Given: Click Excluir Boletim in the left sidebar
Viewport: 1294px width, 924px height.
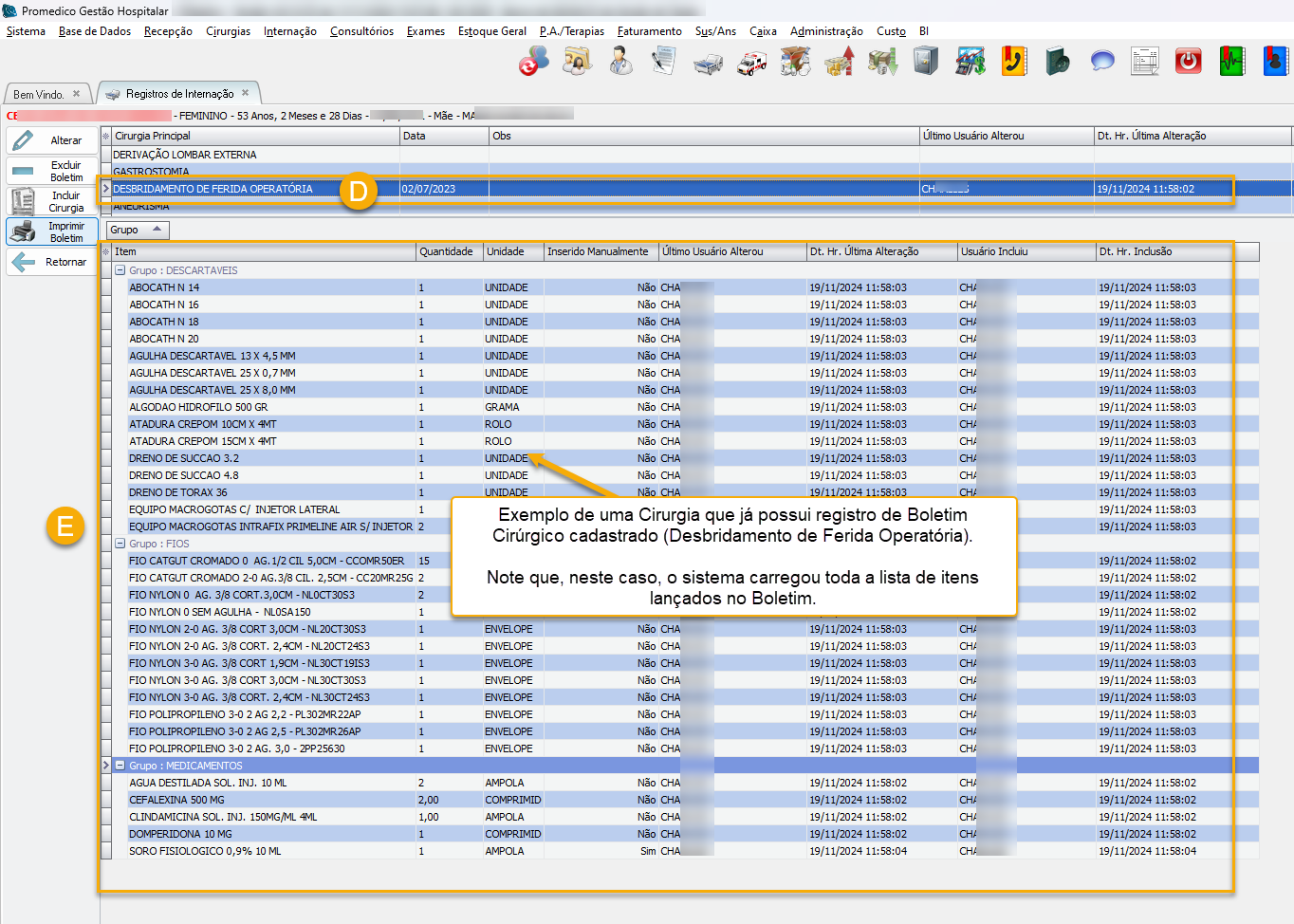Looking at the screenshot, I should tap(52, 171).
